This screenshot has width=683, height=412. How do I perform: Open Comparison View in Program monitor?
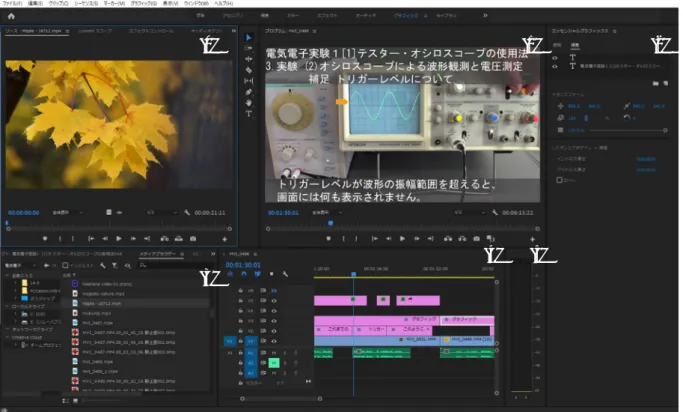pos(491,239)
